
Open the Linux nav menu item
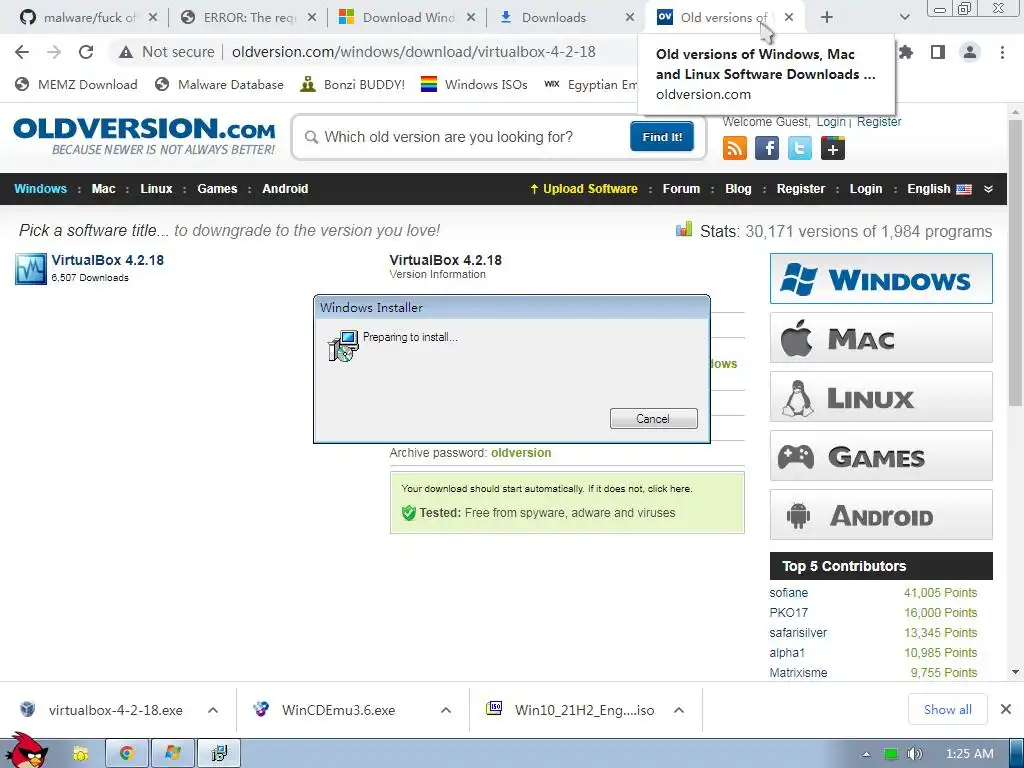click(156, 189)
